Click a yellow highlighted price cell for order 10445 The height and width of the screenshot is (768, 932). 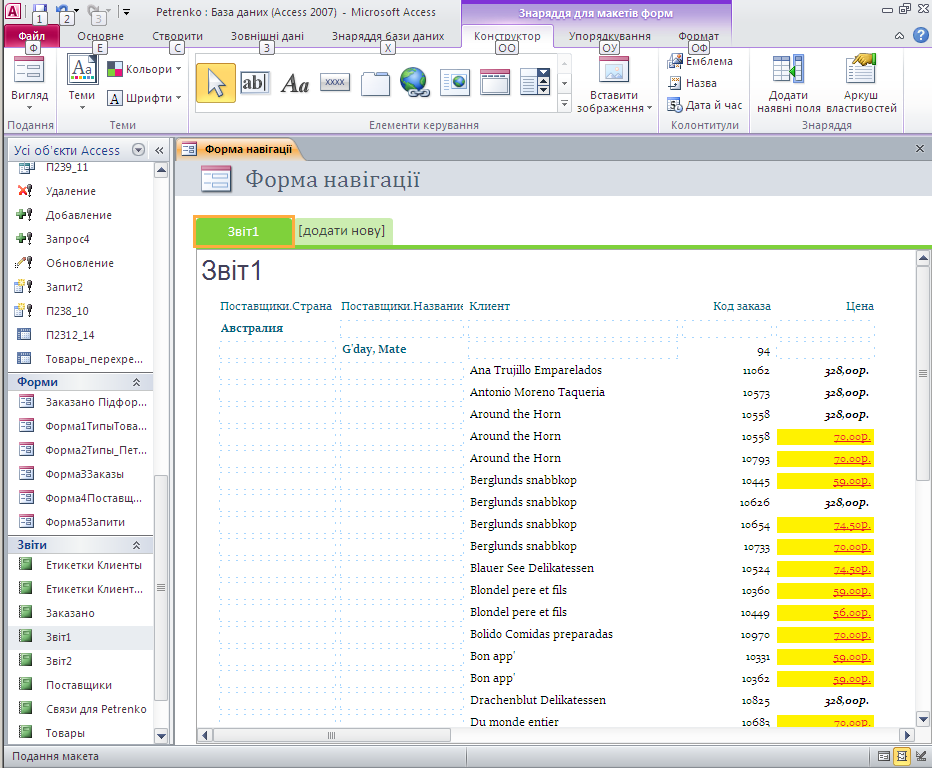pos(825,480)
